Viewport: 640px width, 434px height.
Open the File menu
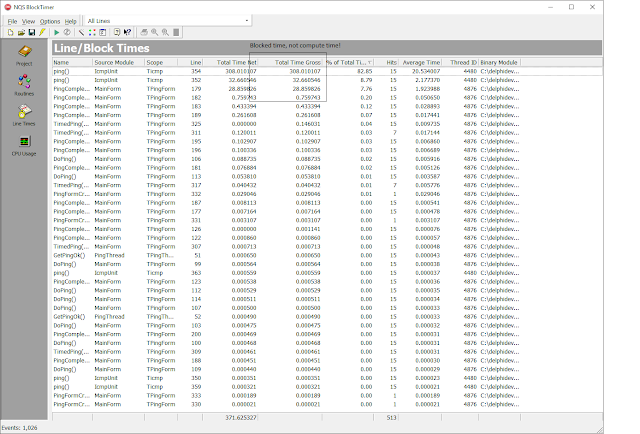point(12,21)
